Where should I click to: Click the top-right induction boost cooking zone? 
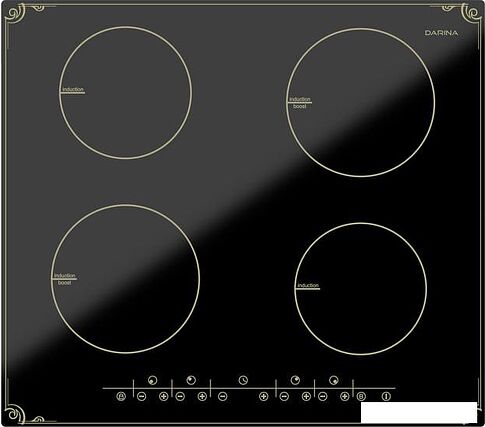pos(361,102)
